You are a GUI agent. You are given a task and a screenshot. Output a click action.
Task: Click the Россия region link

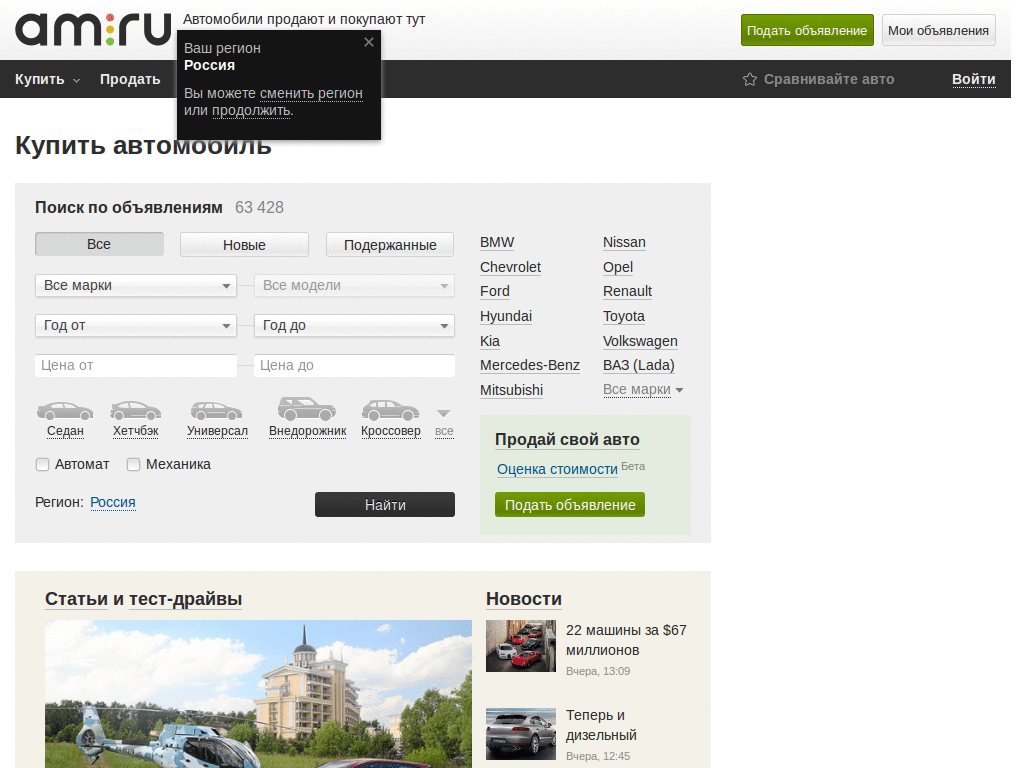(113, 502)
